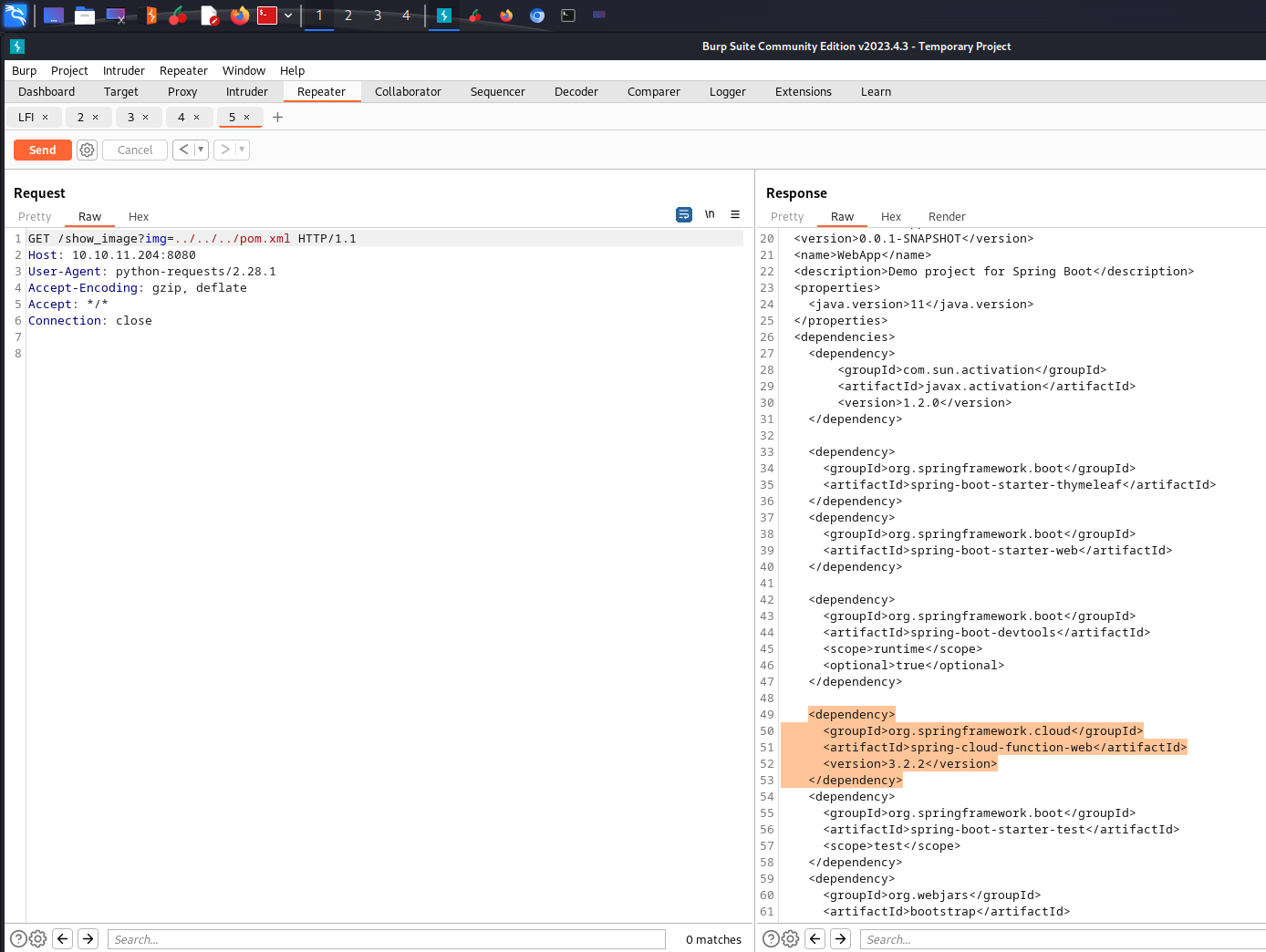This screenshot has height=952, width=1266.
Task: Open the response search settings gear
Action: [x=791, y=939]
